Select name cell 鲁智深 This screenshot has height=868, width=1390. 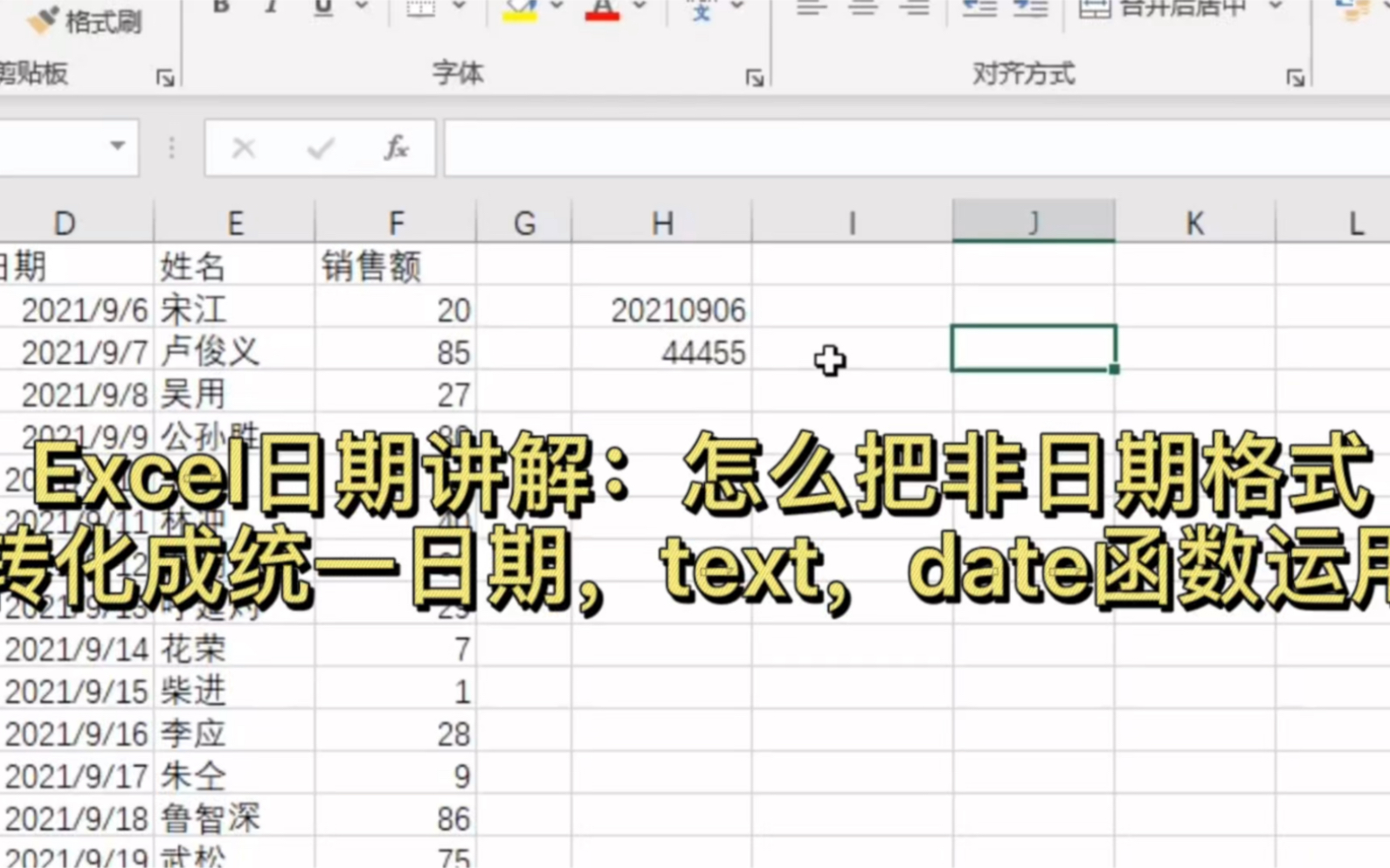[x=235, y=817]
